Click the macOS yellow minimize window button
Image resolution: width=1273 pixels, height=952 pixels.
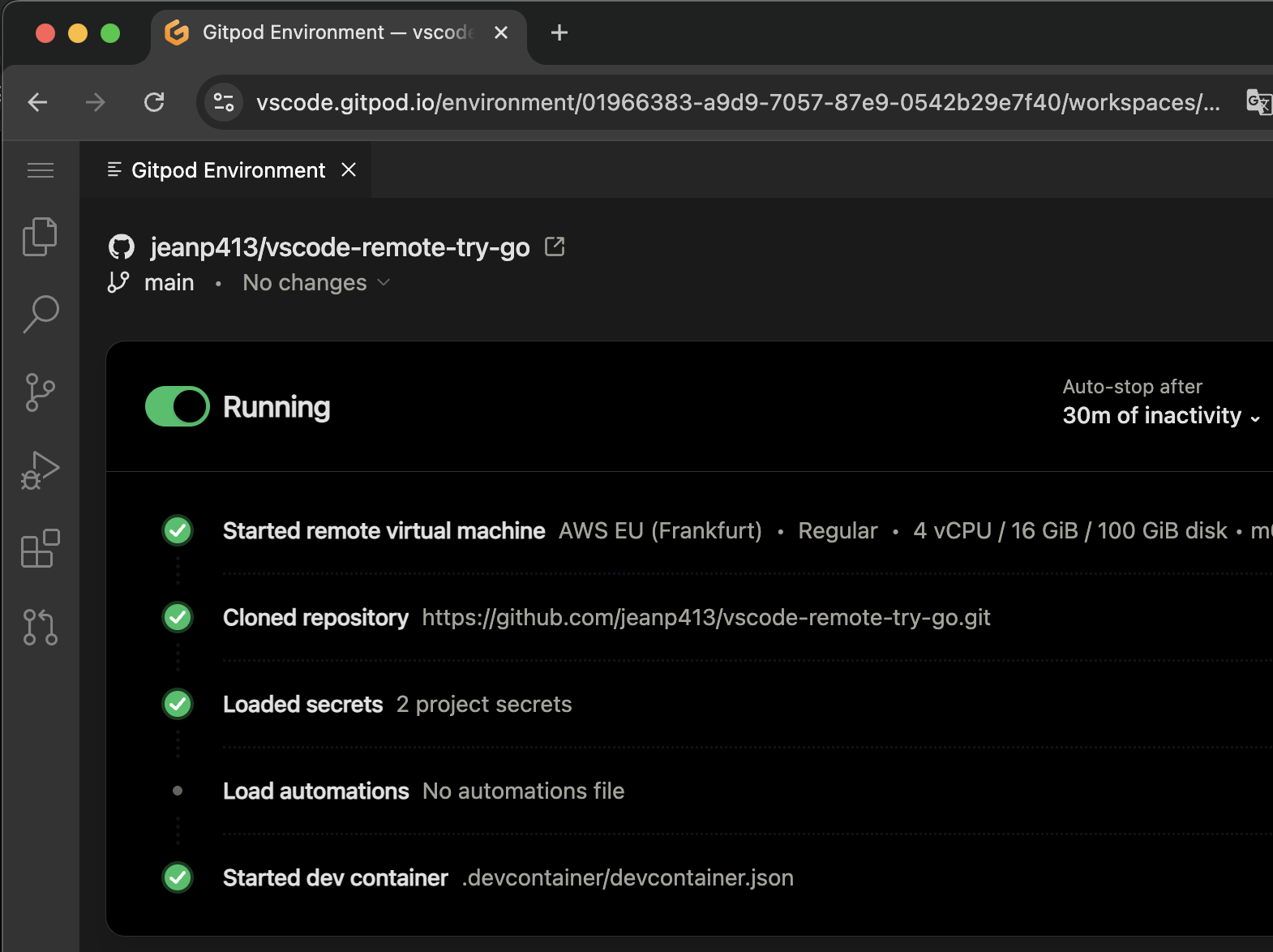(78, 33)
